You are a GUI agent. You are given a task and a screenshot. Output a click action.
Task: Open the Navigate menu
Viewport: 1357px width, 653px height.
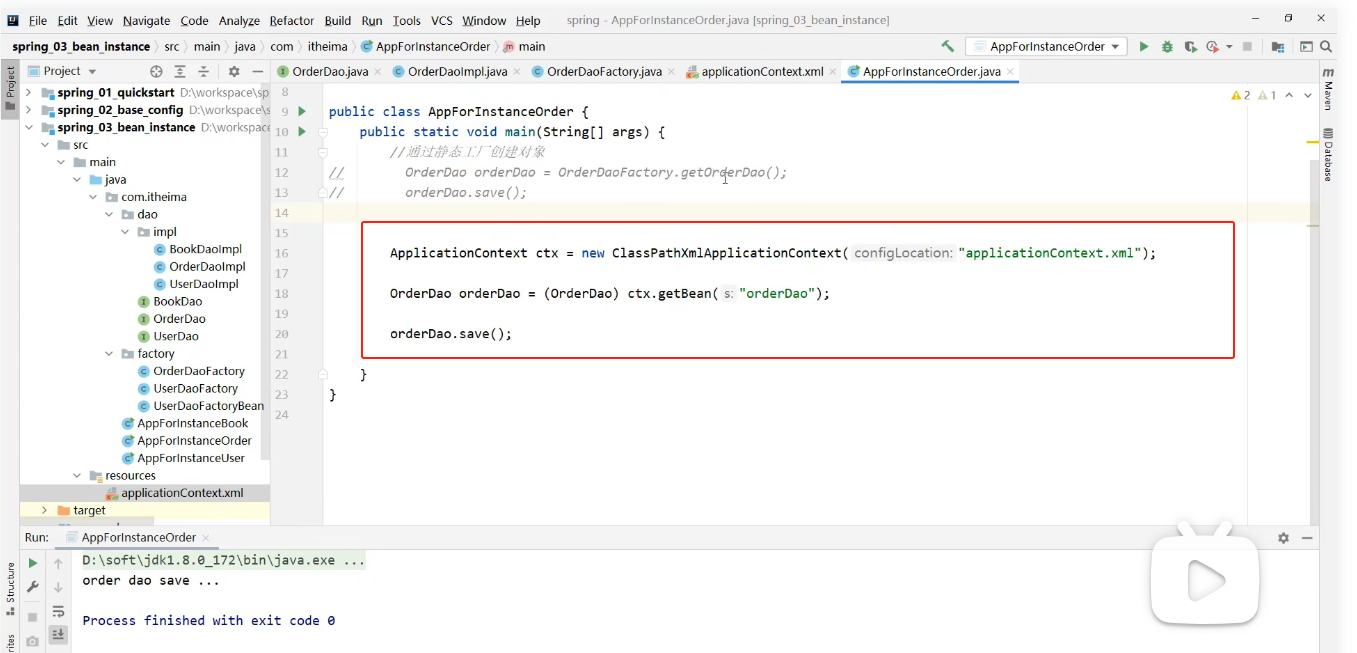[x=146, y=20]
